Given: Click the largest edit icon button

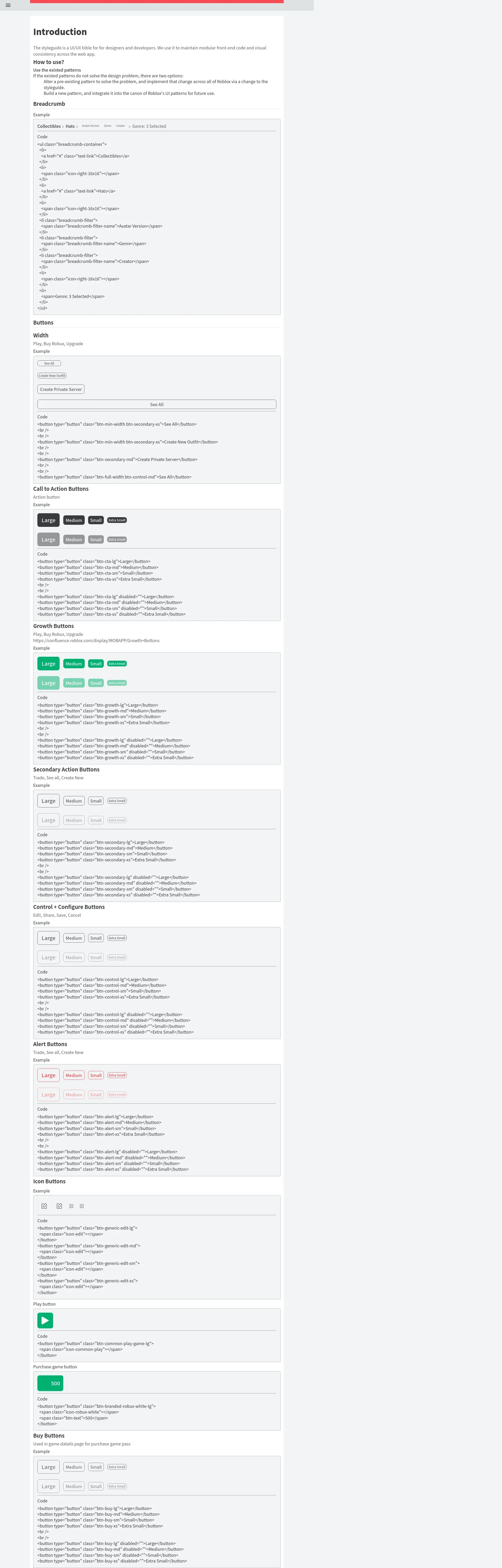Looking at the screenshot, I should pyautogui.click(x=44, y=1206).
